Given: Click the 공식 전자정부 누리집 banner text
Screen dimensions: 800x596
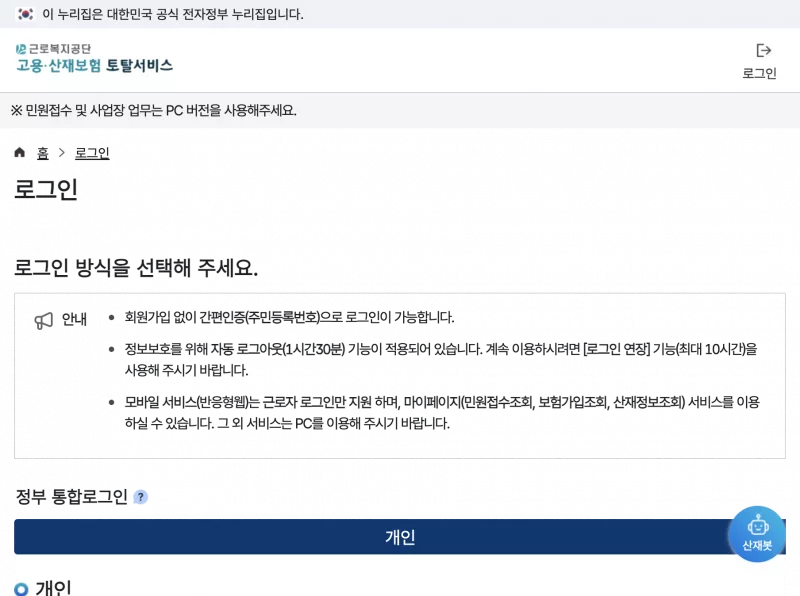Looking at the screenshot, I should (173, 14).
